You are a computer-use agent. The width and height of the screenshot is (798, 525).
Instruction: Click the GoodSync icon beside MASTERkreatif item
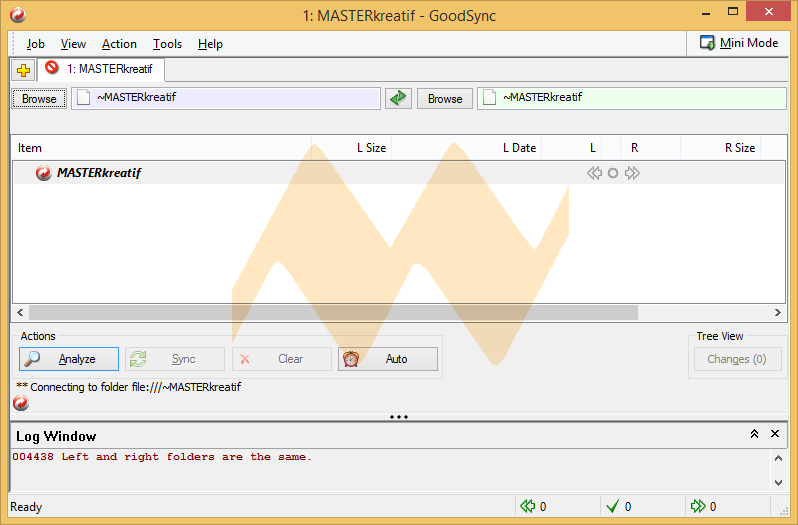click(44, 173)
